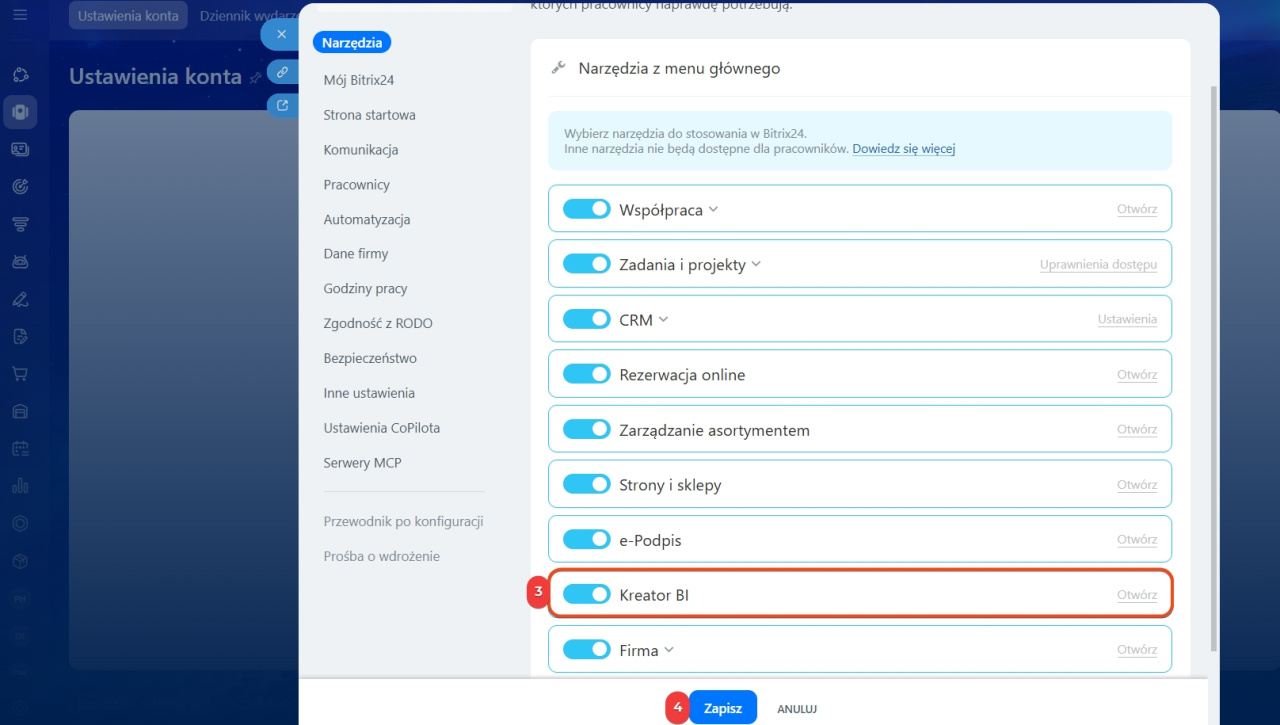Screen dimensions: 1280x725
Task: Open the signature pen icon in sidebar
Action: [x=20, y=298]
